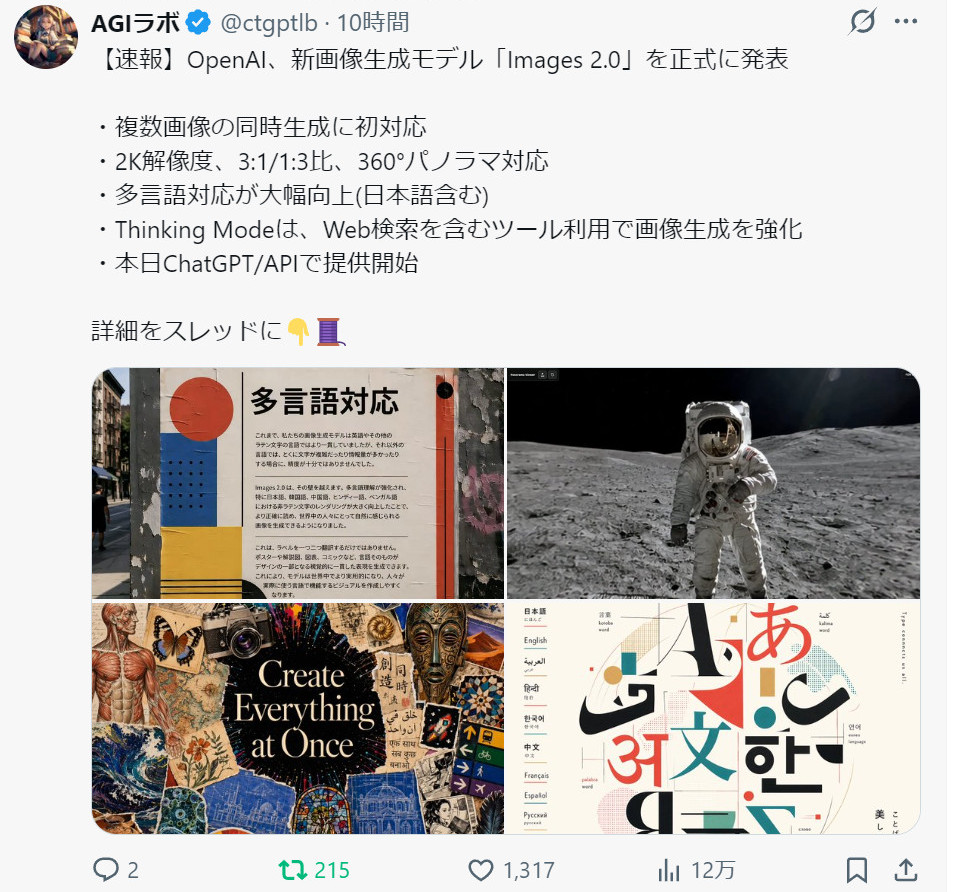Open the share upload icon

click(x=906, y=869)
